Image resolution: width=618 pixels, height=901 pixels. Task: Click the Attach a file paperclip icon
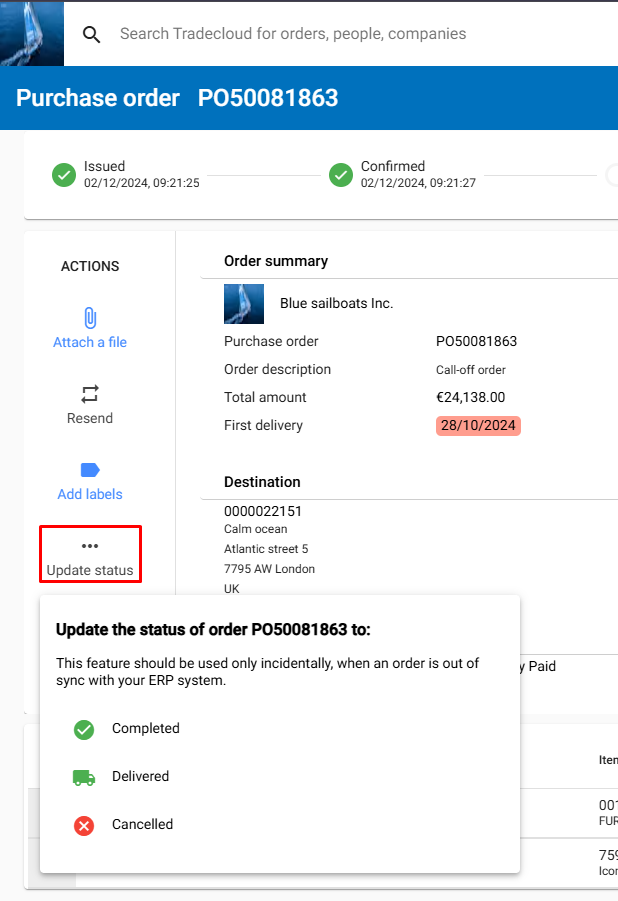90,318
